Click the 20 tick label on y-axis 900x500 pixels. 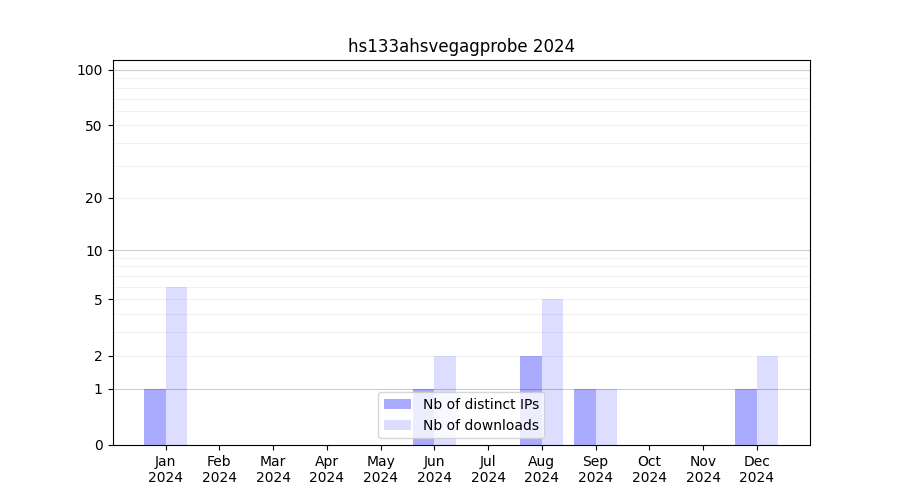(94, 198)
